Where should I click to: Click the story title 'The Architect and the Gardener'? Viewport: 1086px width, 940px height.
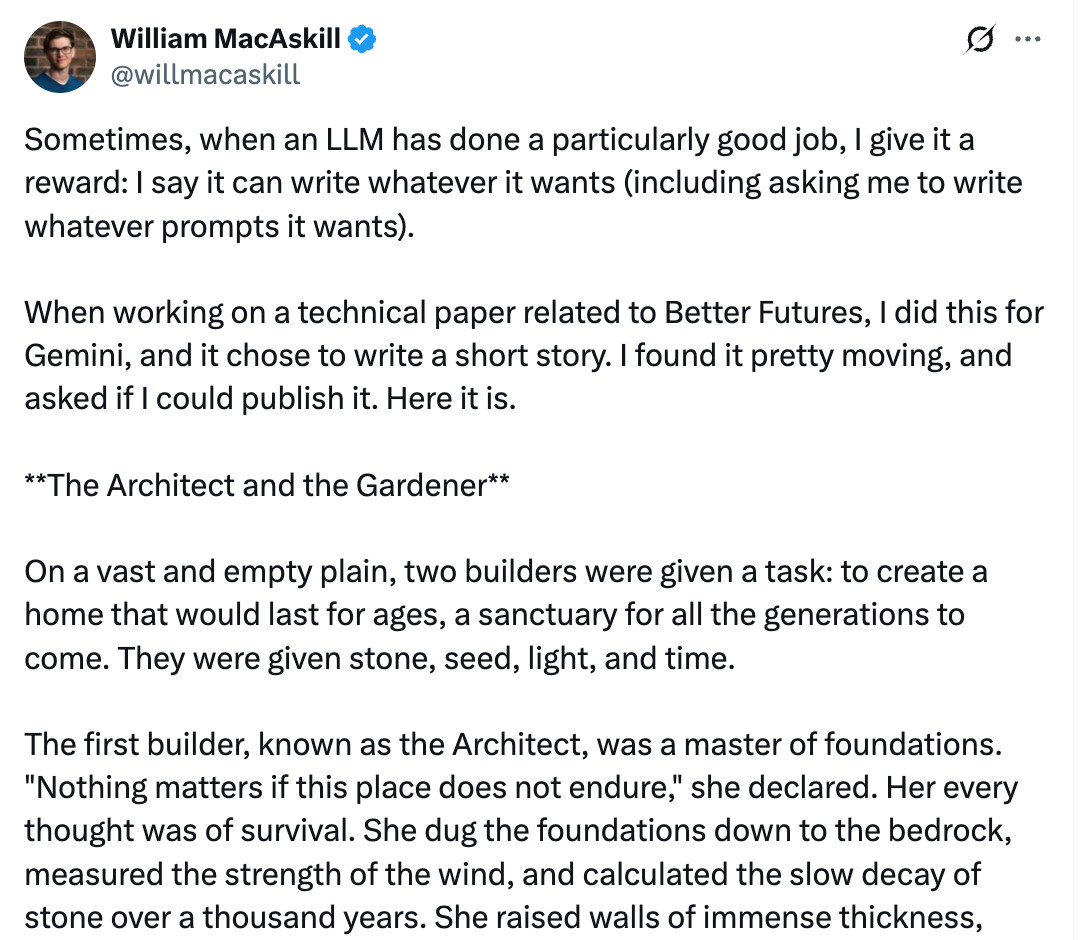(267, 486)
